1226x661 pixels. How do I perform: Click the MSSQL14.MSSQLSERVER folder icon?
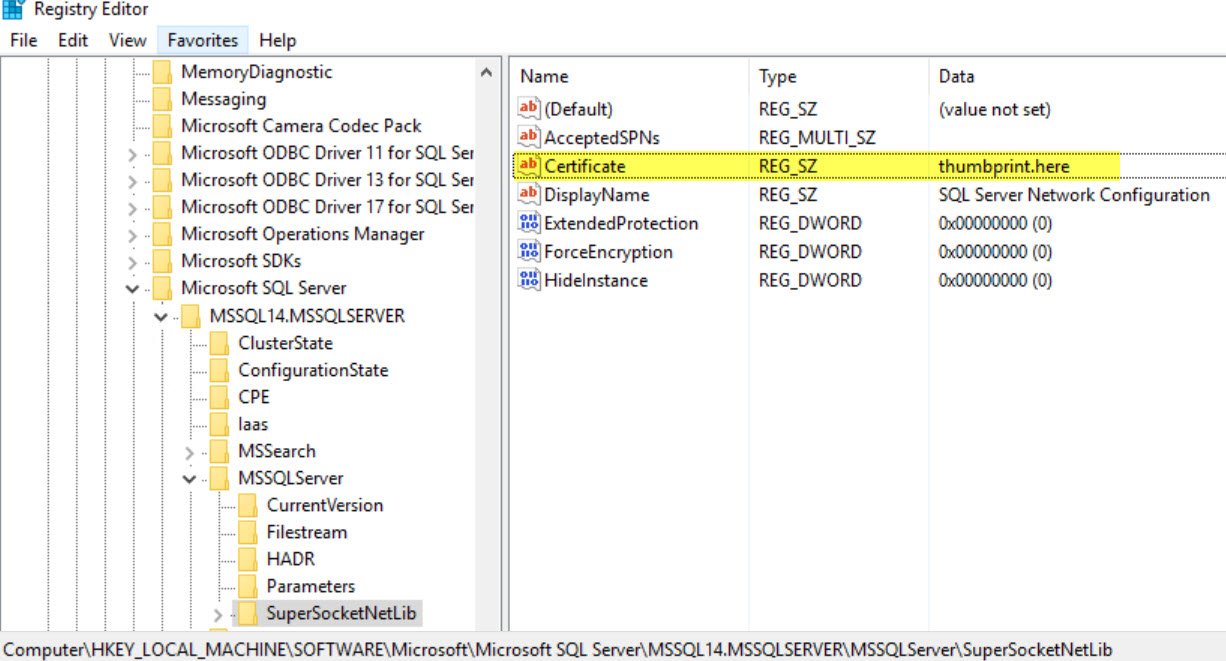[191, 316]
